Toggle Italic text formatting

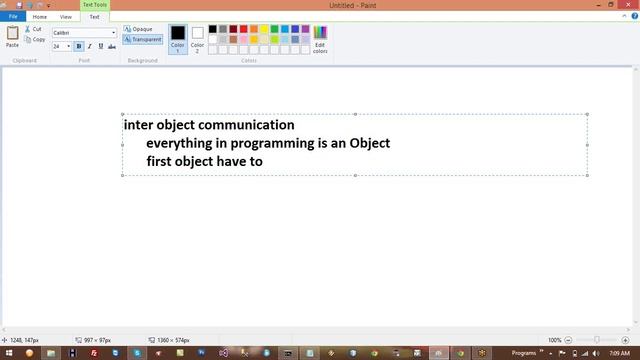point(90,46)
